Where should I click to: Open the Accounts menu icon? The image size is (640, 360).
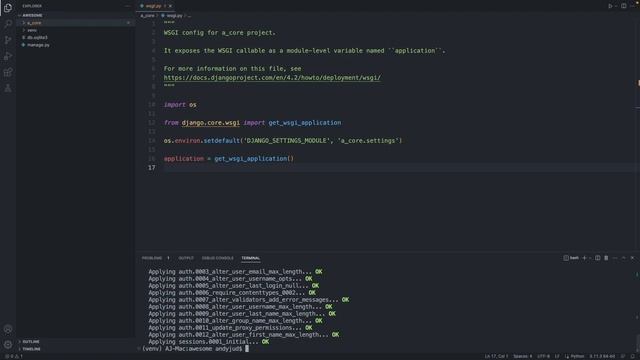point(8,329)
